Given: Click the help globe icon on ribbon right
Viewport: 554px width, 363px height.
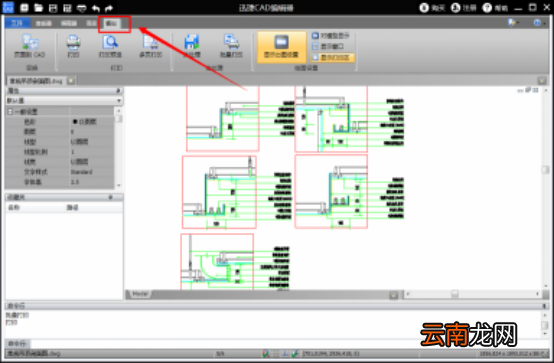Looking at the screenshot, I should [x=537, y=23].
